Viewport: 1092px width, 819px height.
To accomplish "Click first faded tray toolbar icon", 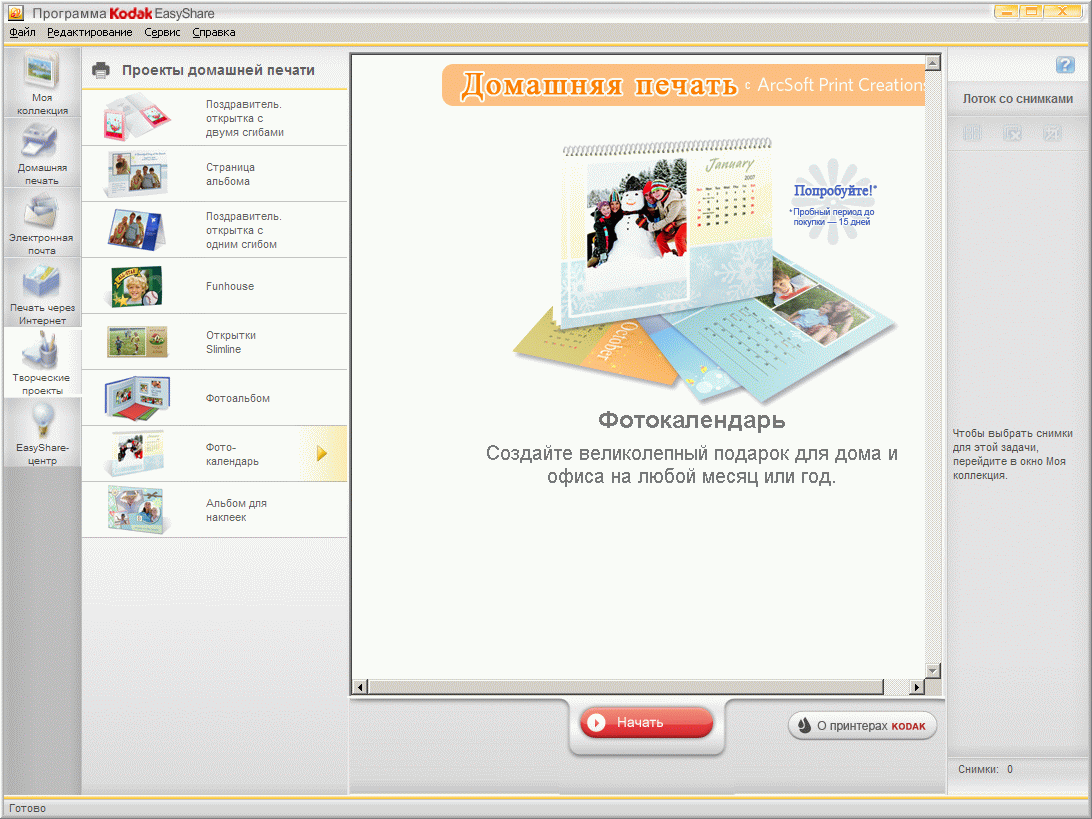I will (972, 132).
